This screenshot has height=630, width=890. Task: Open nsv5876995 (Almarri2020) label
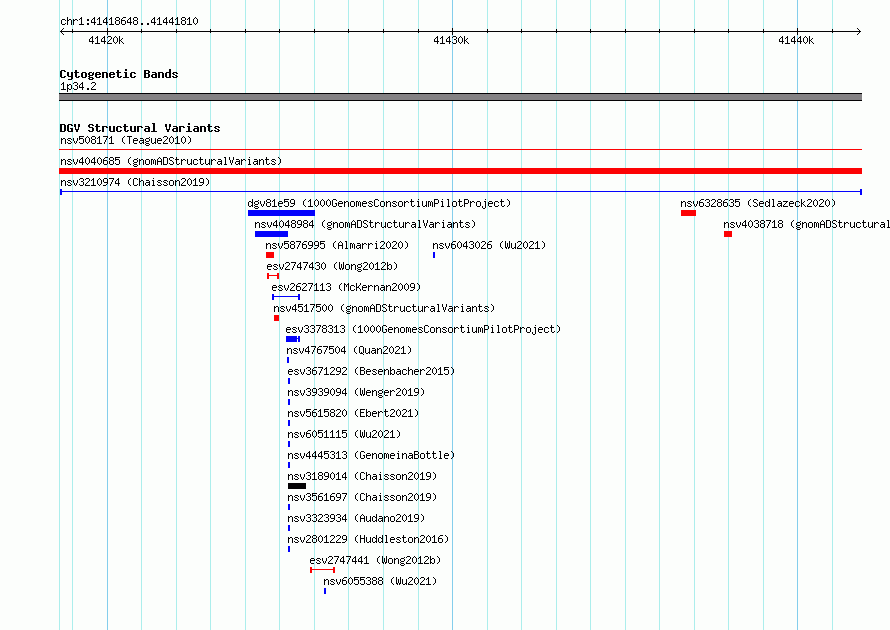337,245
